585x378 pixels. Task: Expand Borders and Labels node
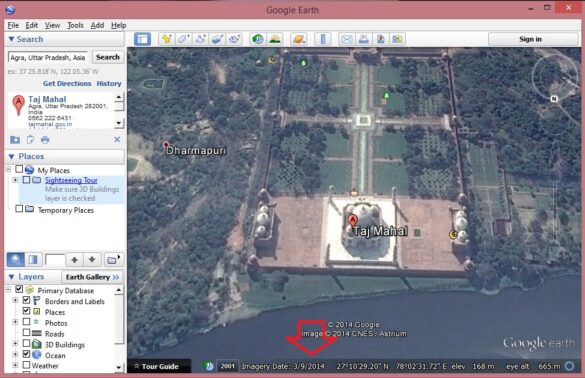tap(15, 300)
